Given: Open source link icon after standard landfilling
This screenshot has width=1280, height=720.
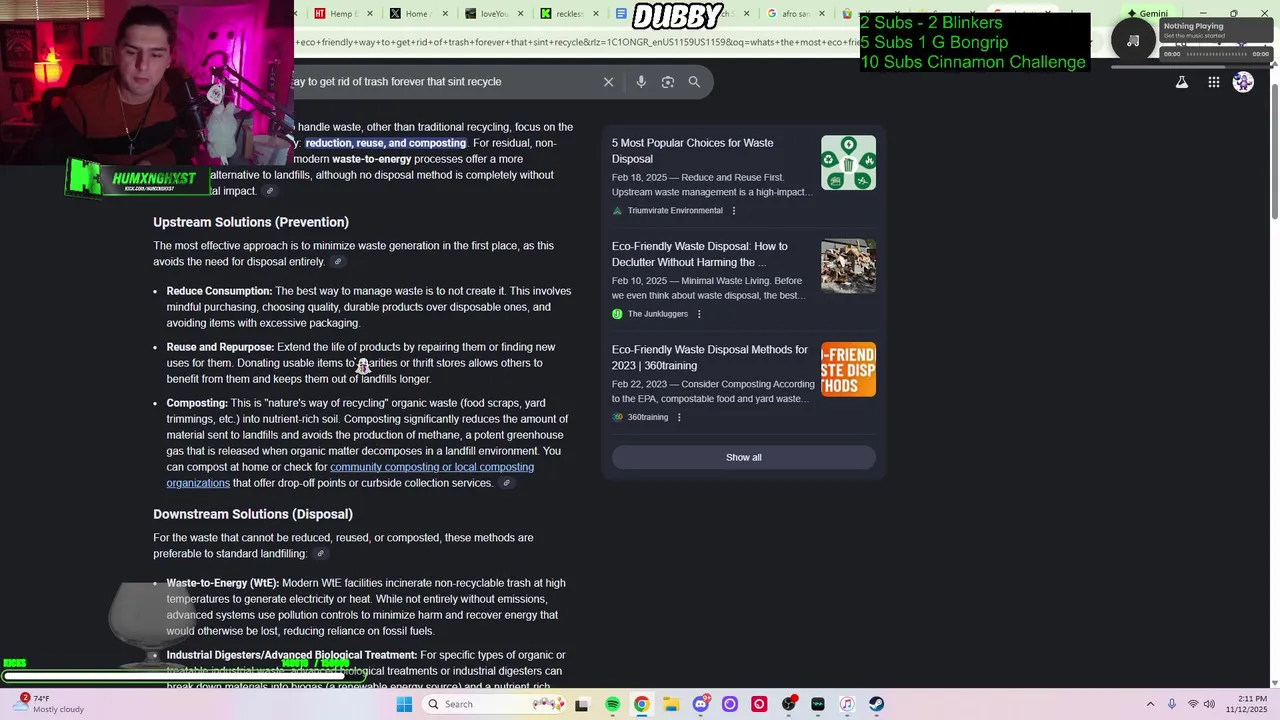Looking at the screenshot, I should 320,554.
